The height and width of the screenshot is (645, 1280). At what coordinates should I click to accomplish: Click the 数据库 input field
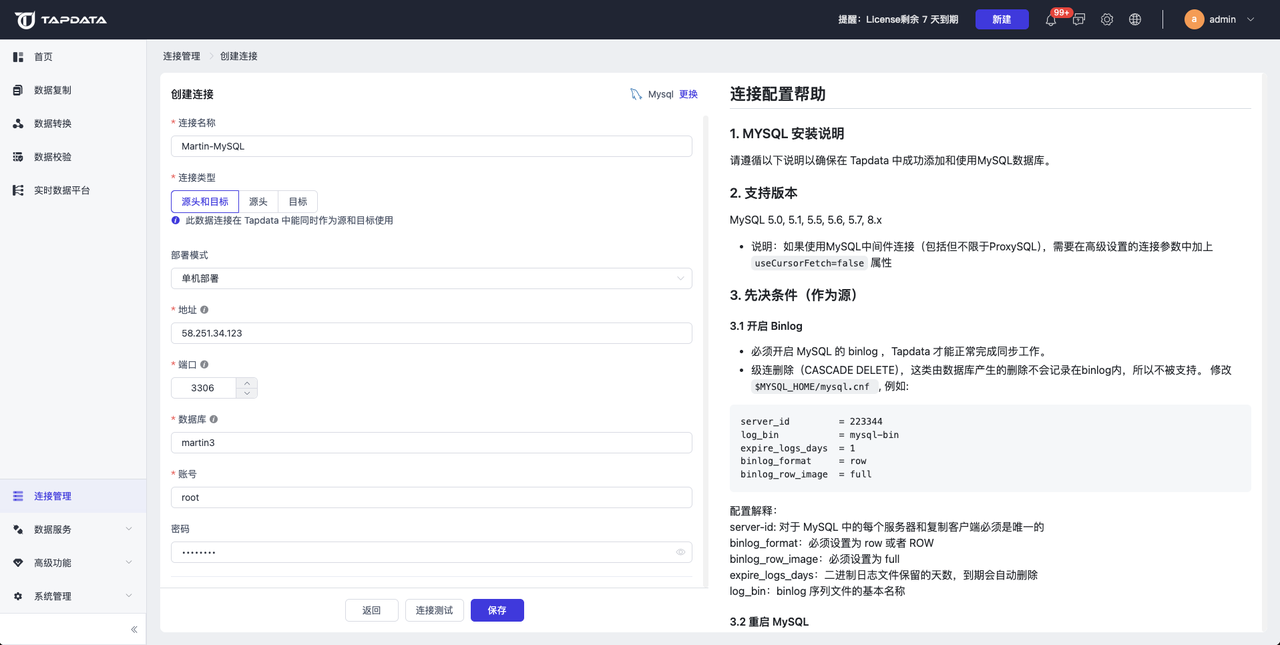(431, 442)
